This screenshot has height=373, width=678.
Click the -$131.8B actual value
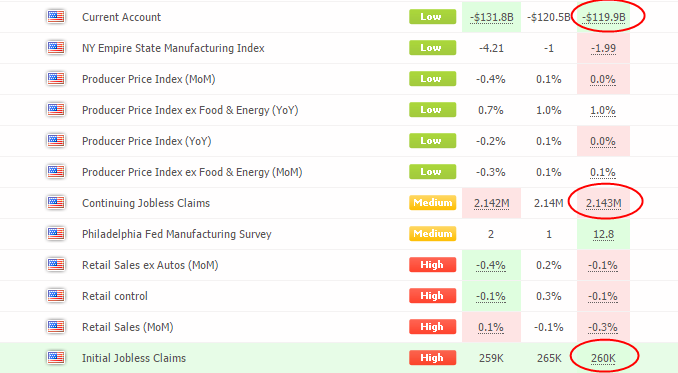click(x=492, y=18)
